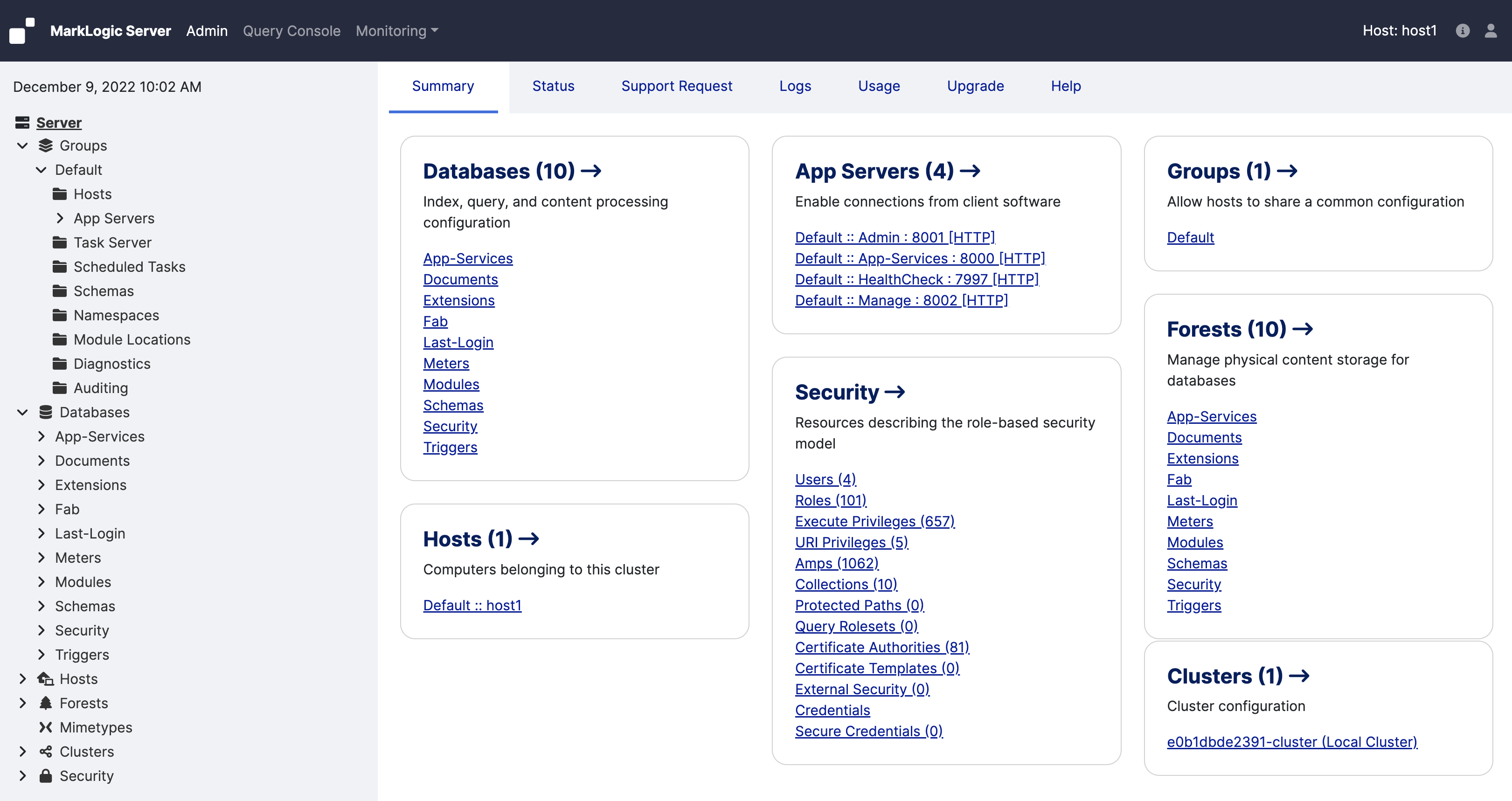
Task: Open the user account icon
Action: (1491, 30)
